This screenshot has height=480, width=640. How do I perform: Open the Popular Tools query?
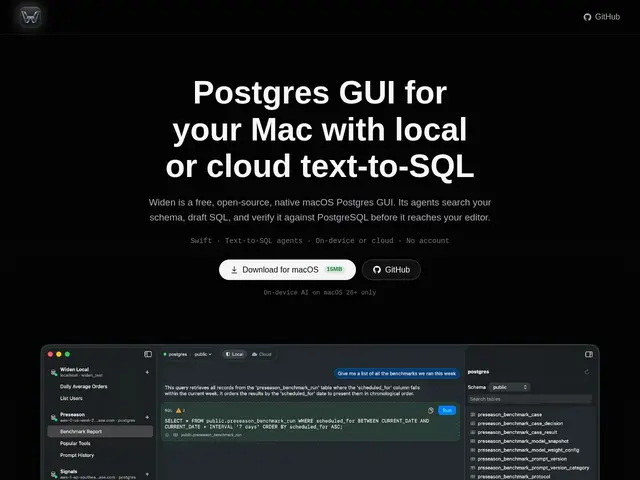[75, 443]
